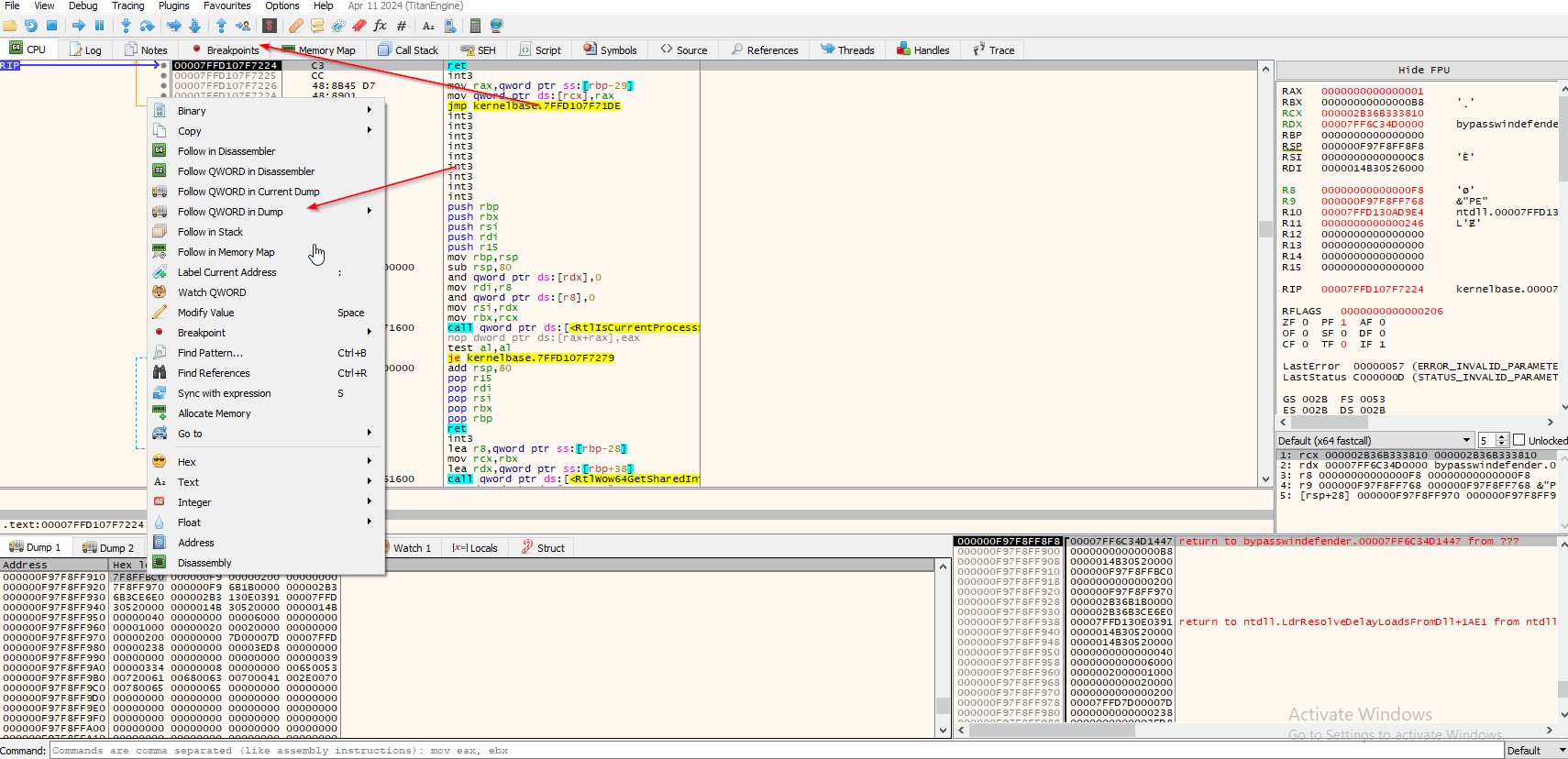Open the Plugins menu
This screenshot has height=759, width=1568.
[x=173, y=5]
